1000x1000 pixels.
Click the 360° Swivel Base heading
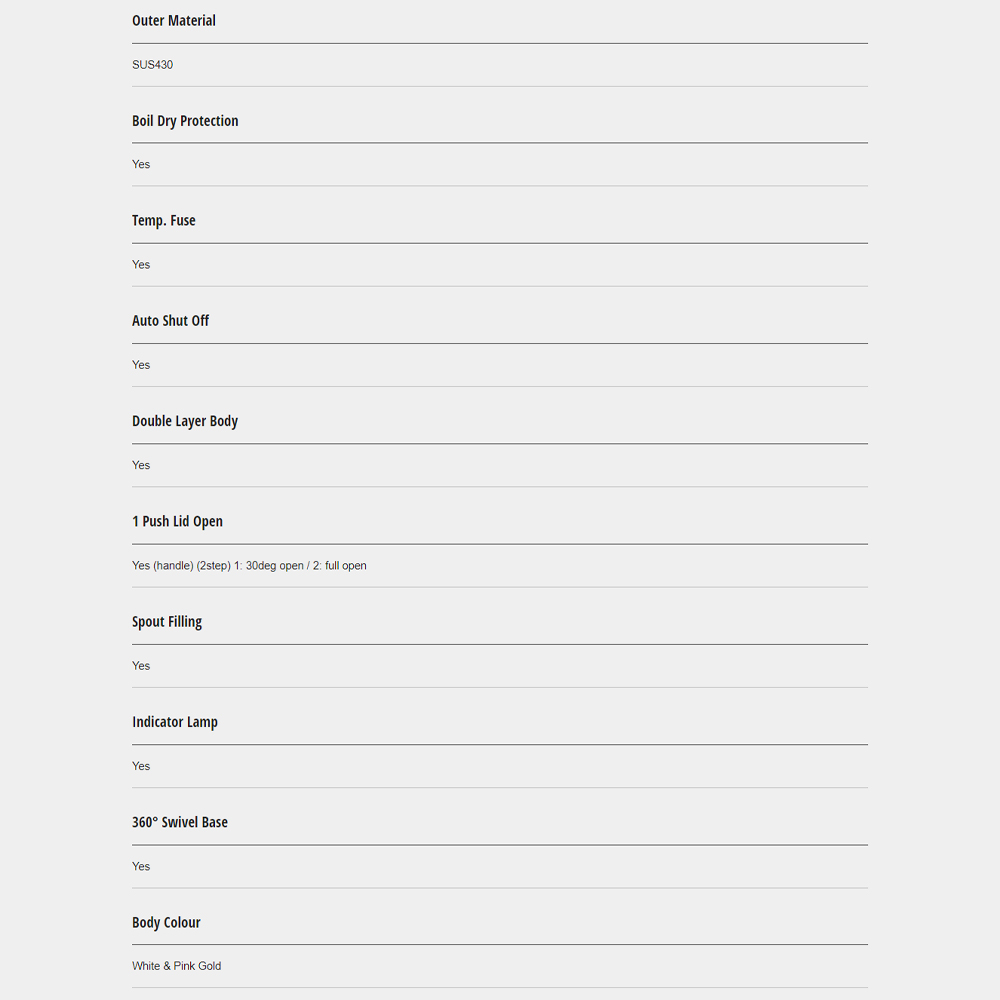tap(180, 822)
